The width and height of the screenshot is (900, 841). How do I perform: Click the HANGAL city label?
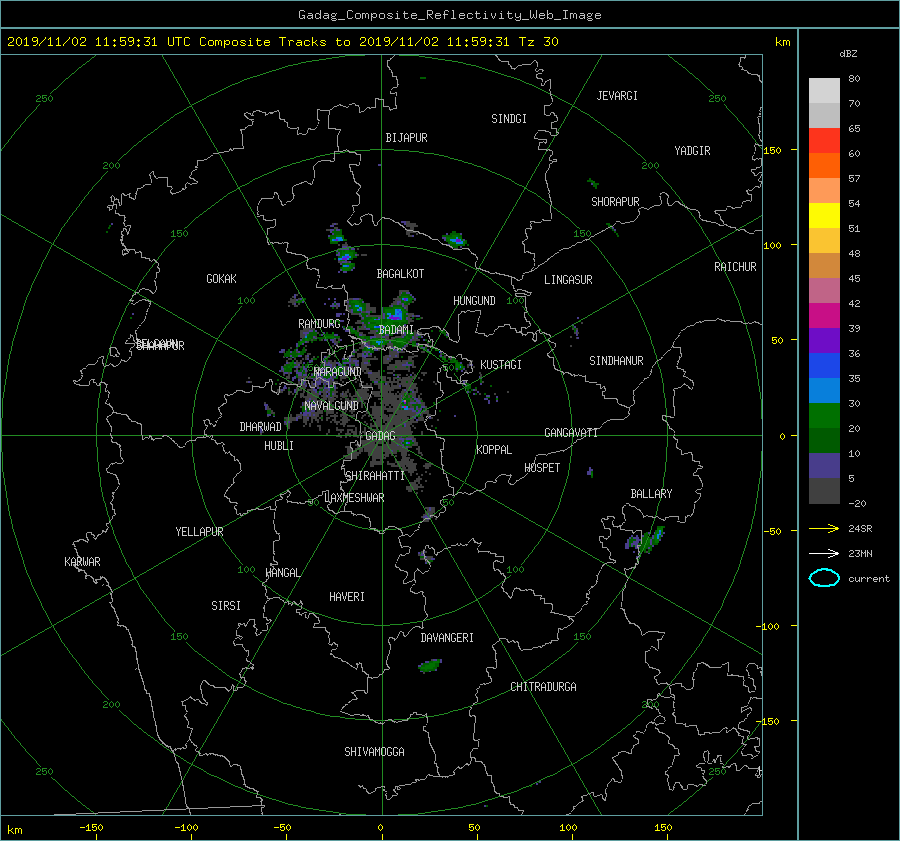[282, 573]
